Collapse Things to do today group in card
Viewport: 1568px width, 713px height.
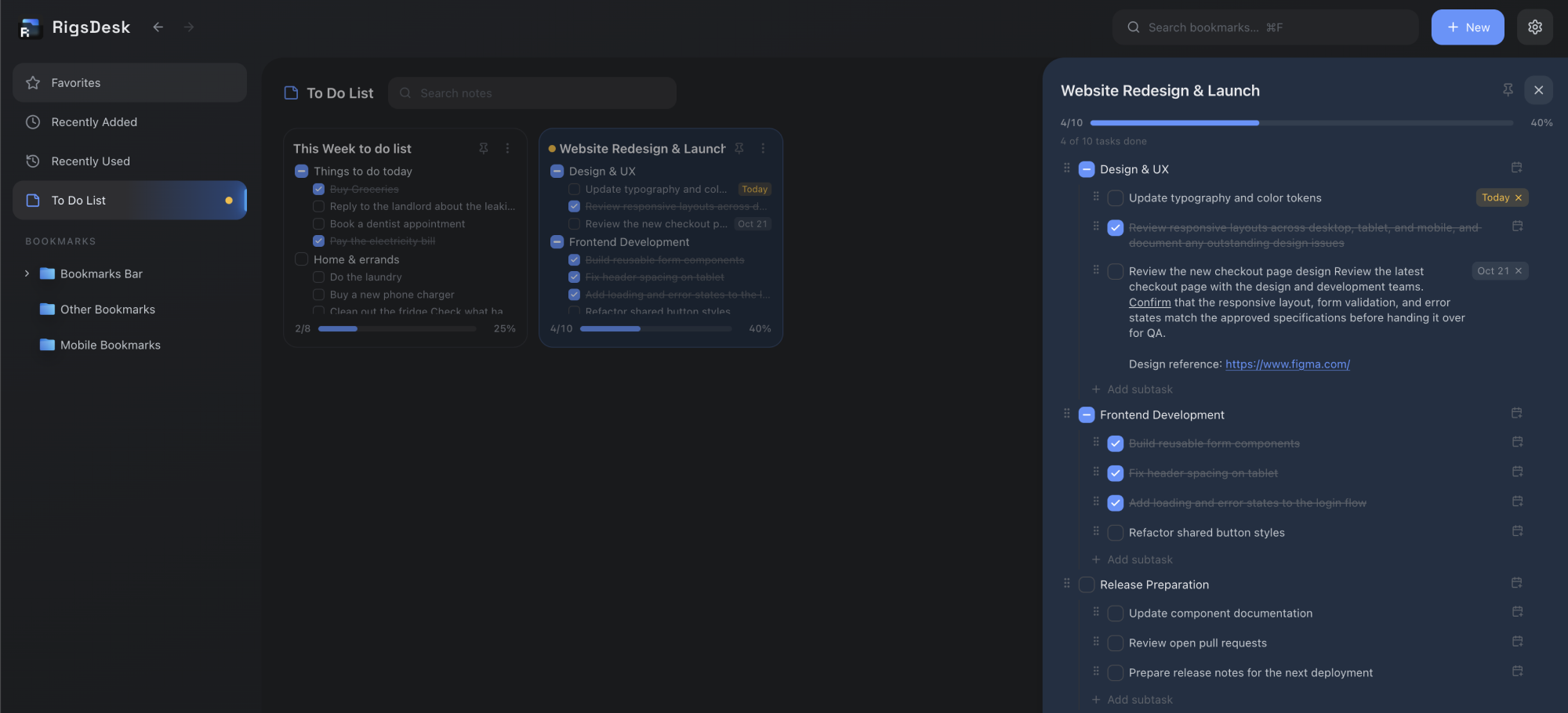(301, 171)
